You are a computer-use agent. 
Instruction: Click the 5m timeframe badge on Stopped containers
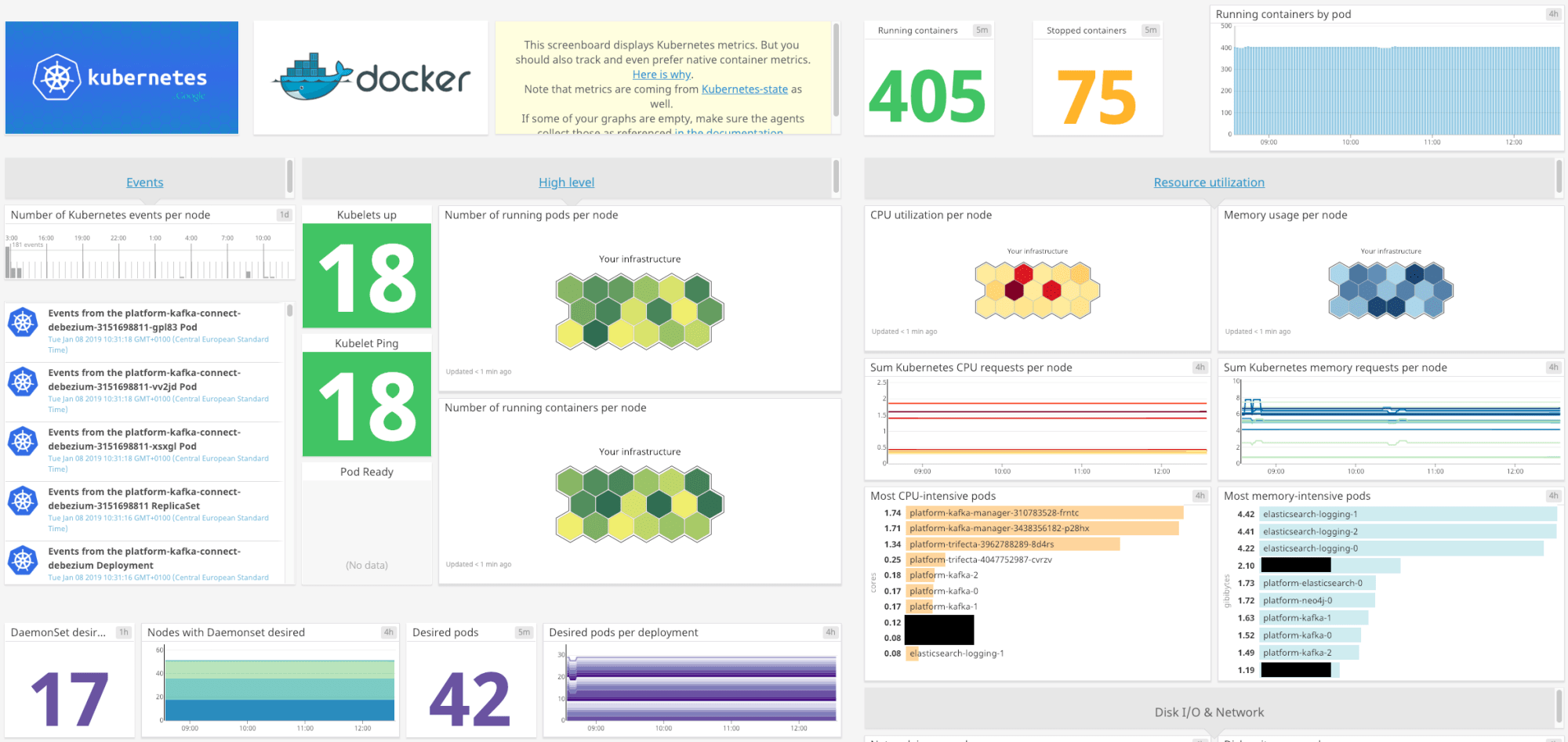tap(1150, 31)
